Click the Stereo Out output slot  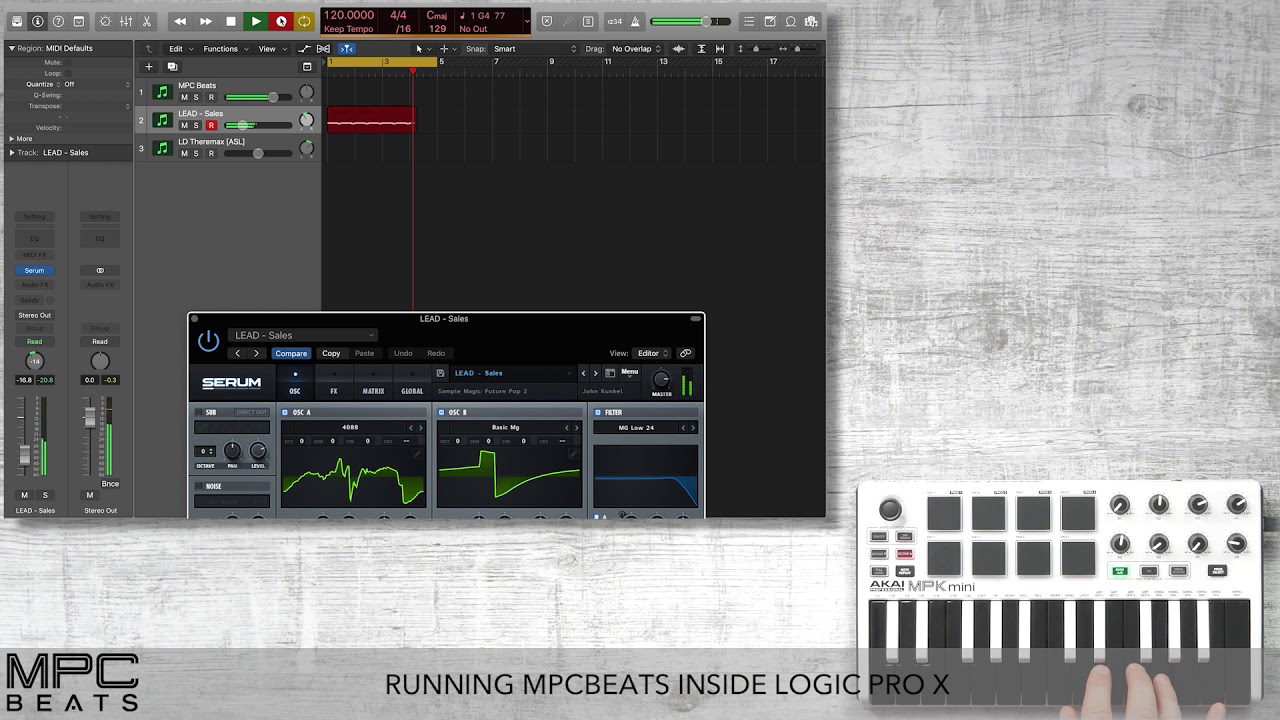[x=35, y=315]
